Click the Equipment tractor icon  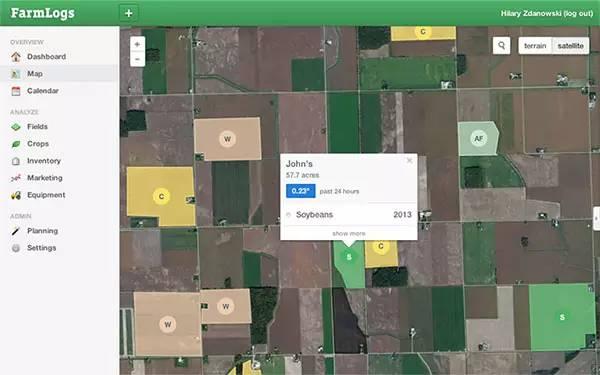(x=16, y=195)
